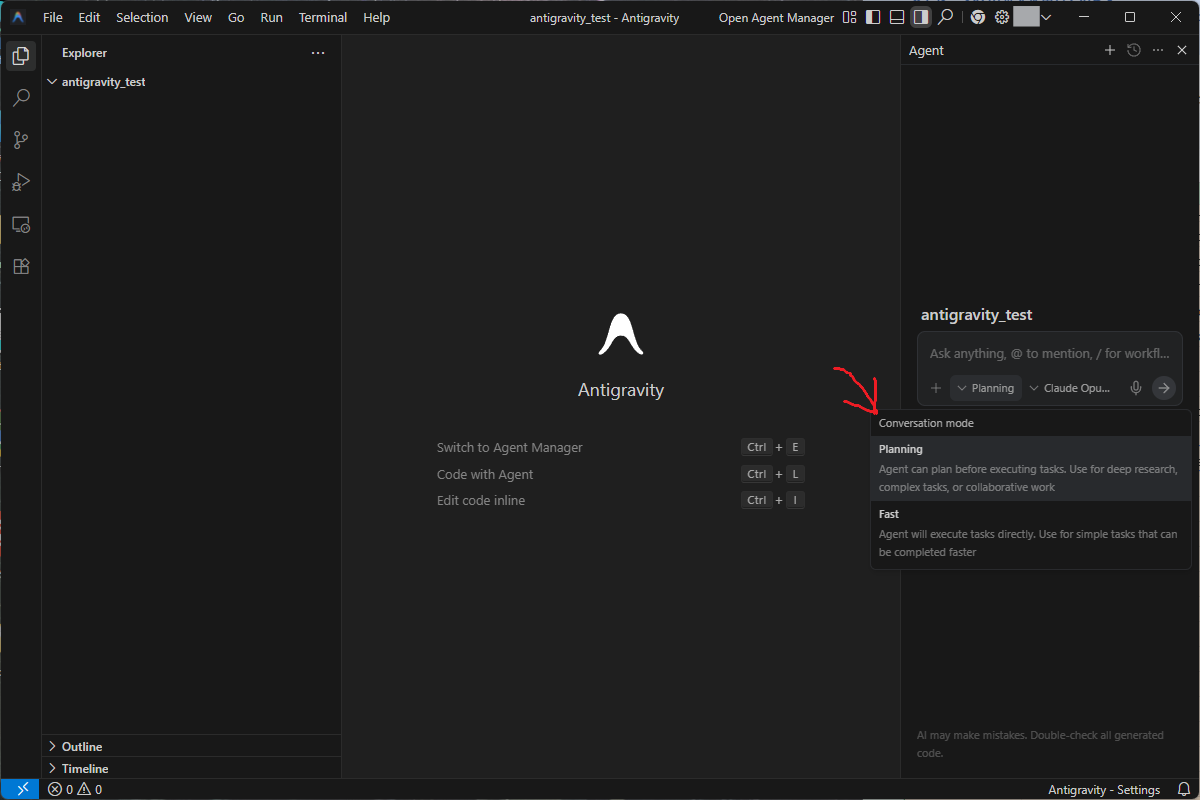The width and height of the screenshot is (1200, 800).
Task: Click Open Agent Manager button
Action: [x=776, y=18]
